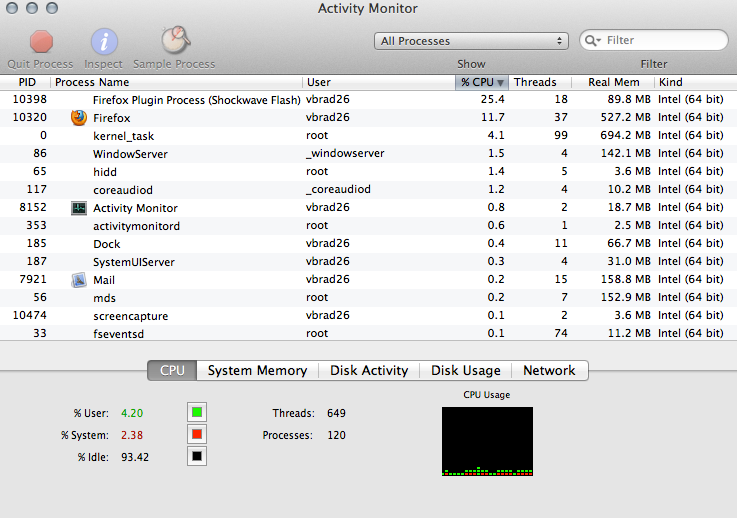The height and width of the screenshot is (518, 737).
Task: Click the search magnifier in Filter field
Action: coord(592,41)
